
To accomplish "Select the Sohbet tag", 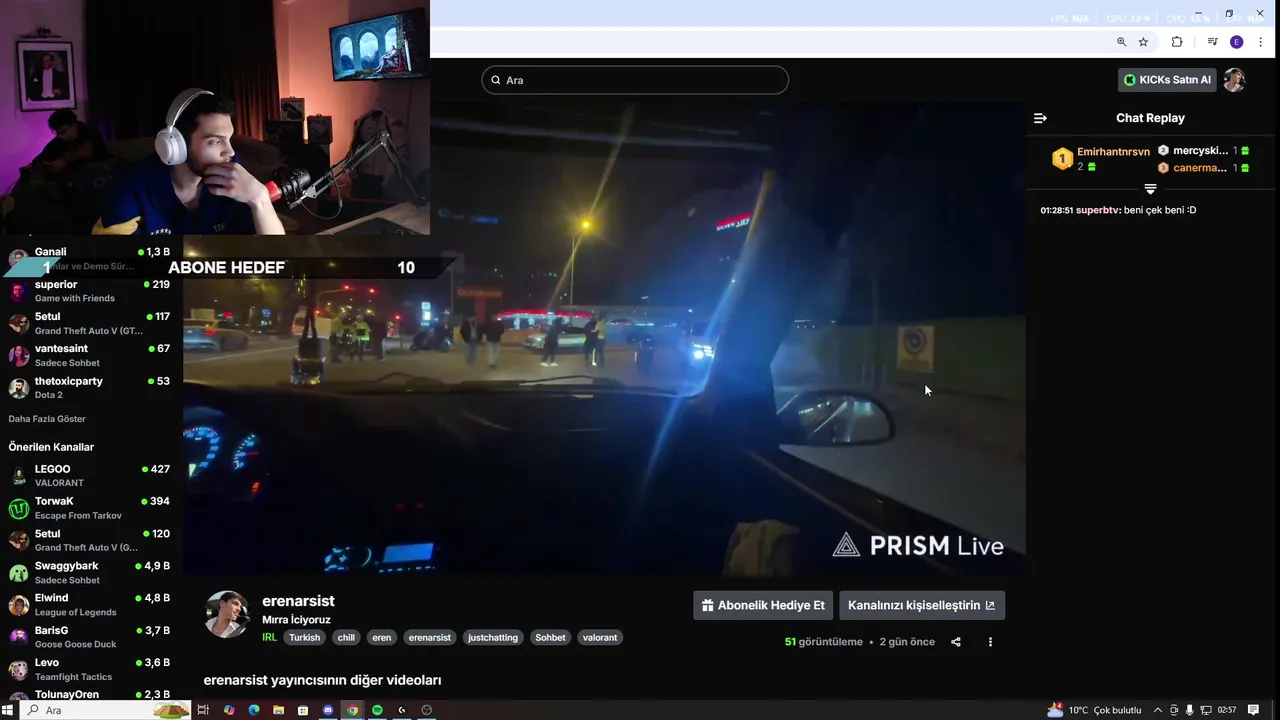I will tap(550, 637).
